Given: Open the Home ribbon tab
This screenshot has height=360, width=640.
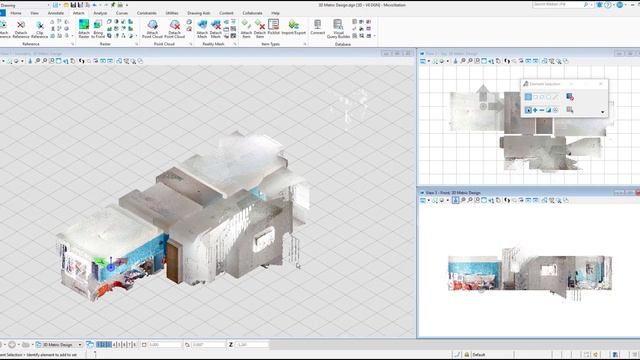Looking at the screenshot, I should (16, 13).
